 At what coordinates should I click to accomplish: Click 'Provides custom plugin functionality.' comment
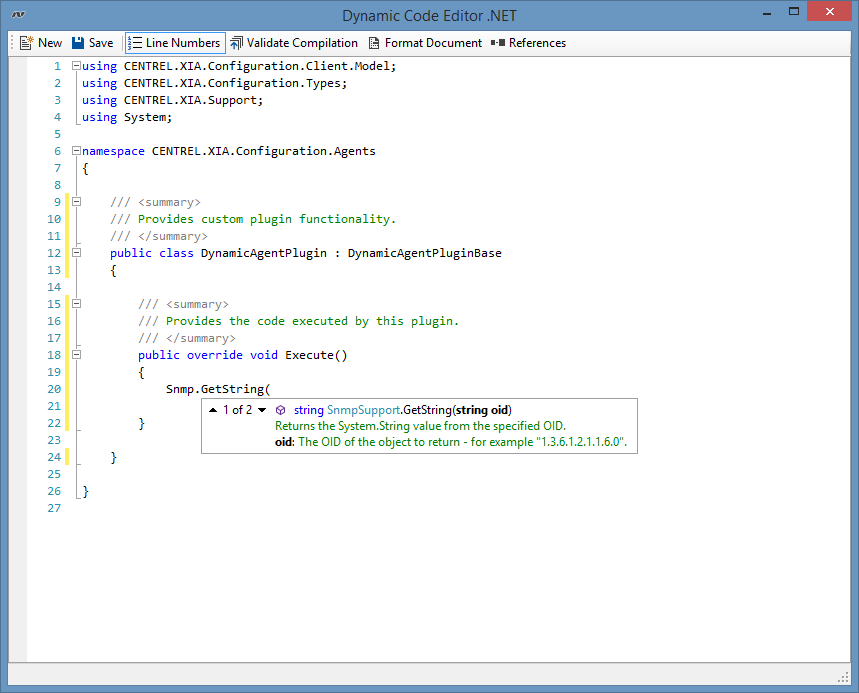pos(266,219)
